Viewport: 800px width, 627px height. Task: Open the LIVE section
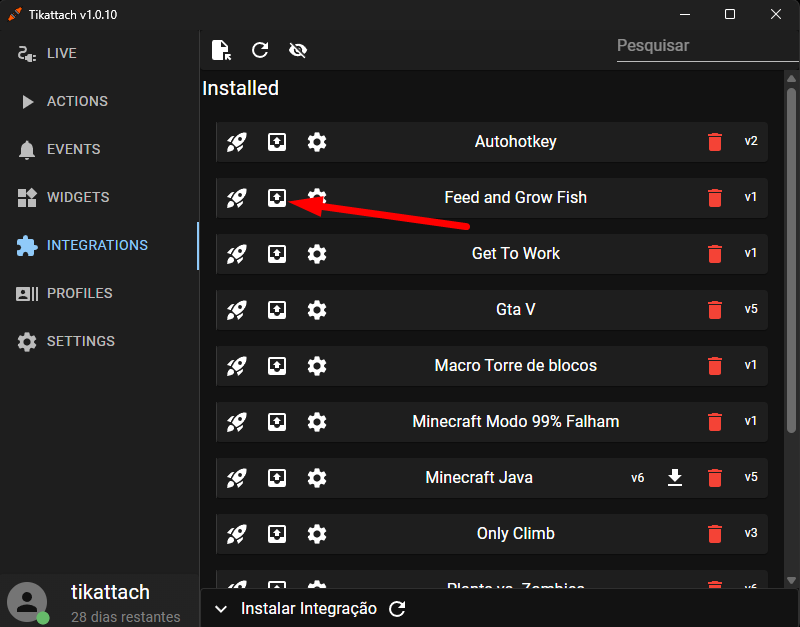click(x=99, y=53)
